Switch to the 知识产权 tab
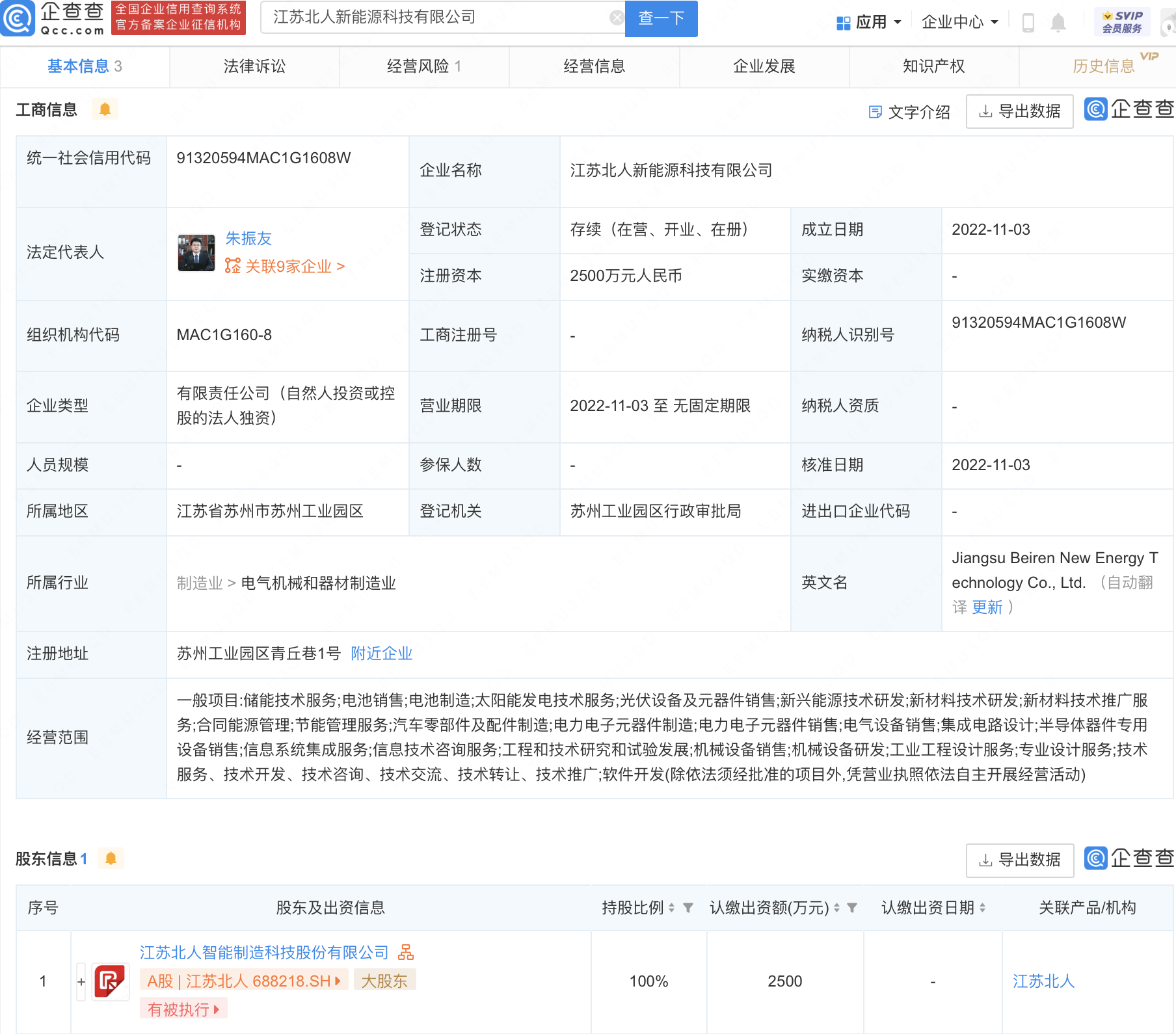 [933, 66]
